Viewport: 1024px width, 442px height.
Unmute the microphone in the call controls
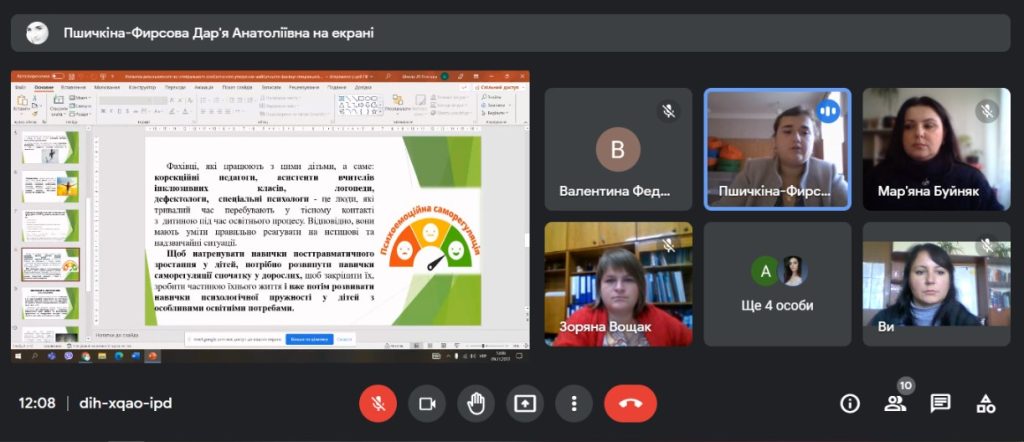click(x=378, y=403)
